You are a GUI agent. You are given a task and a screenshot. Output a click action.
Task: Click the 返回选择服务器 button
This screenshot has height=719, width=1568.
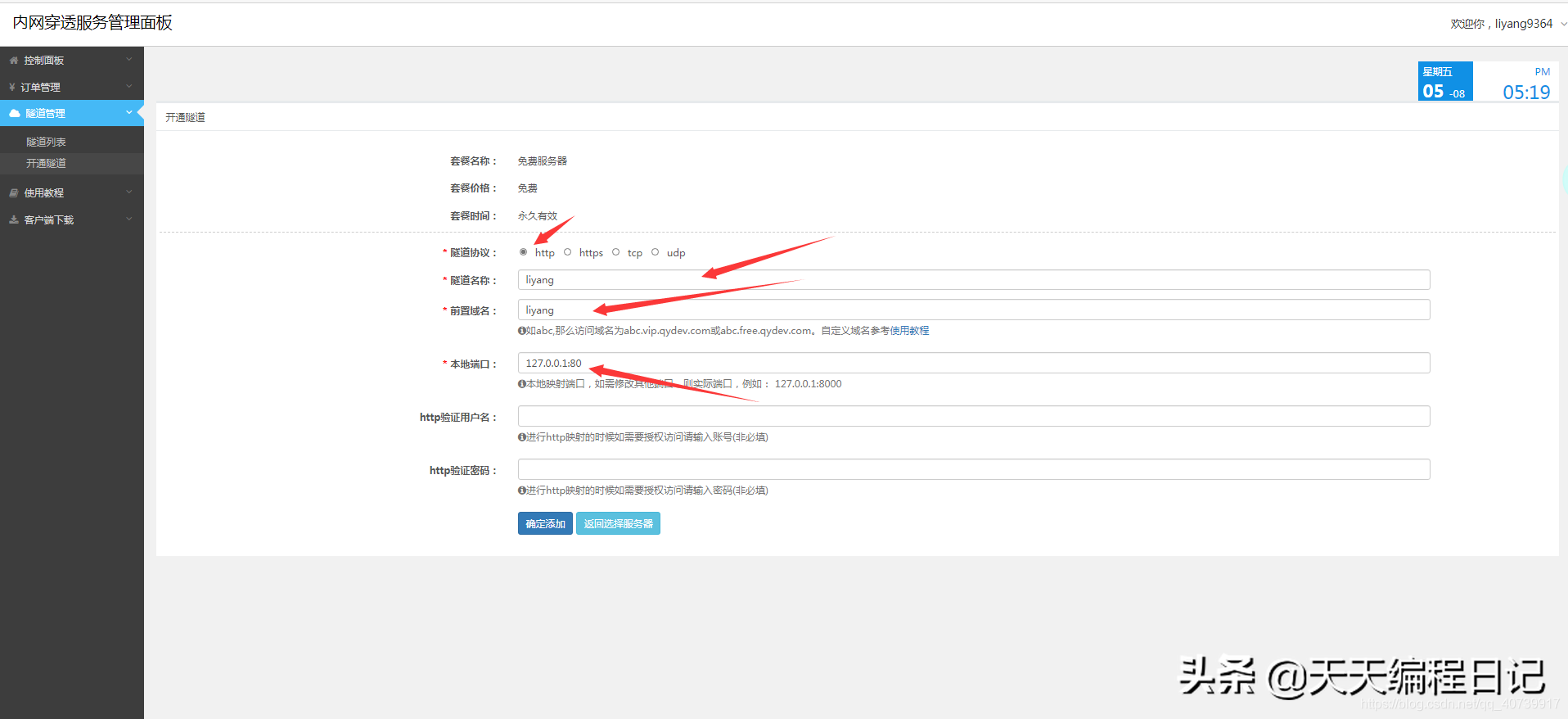pyautogui.click(x=618, y=523)
